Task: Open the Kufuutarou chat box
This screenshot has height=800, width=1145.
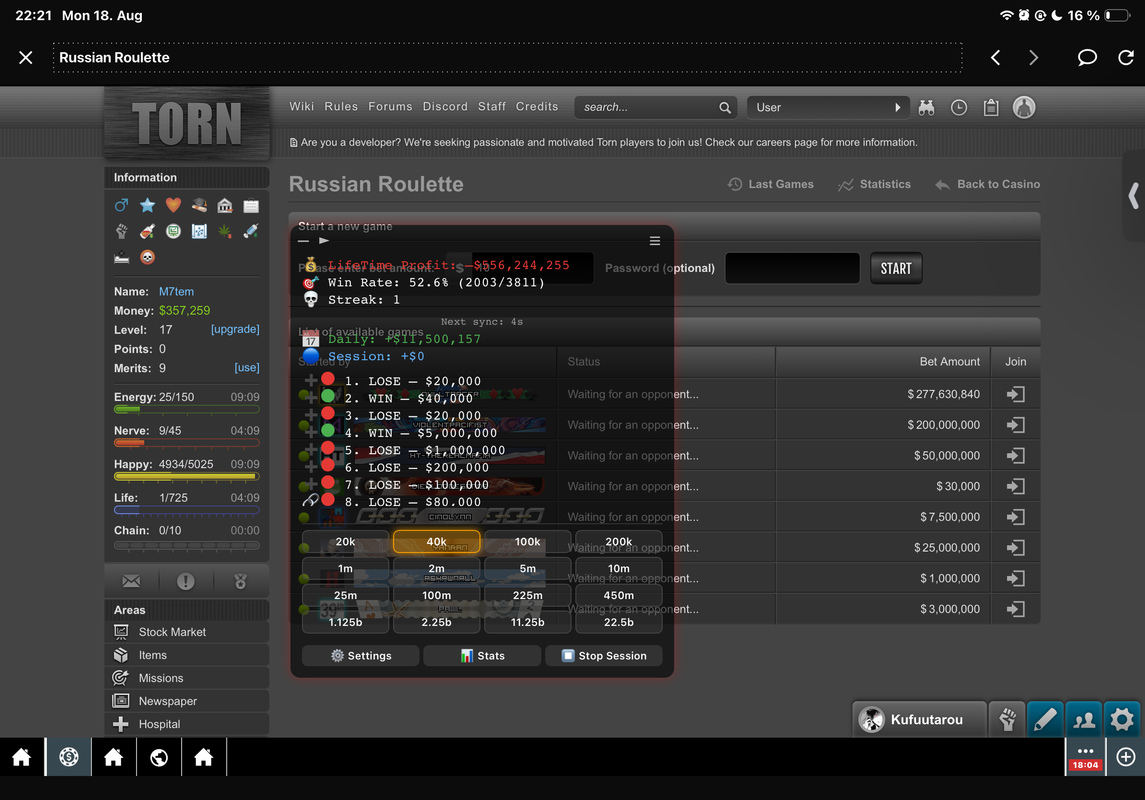Action: pyautogui.click(x=919, y=720)
